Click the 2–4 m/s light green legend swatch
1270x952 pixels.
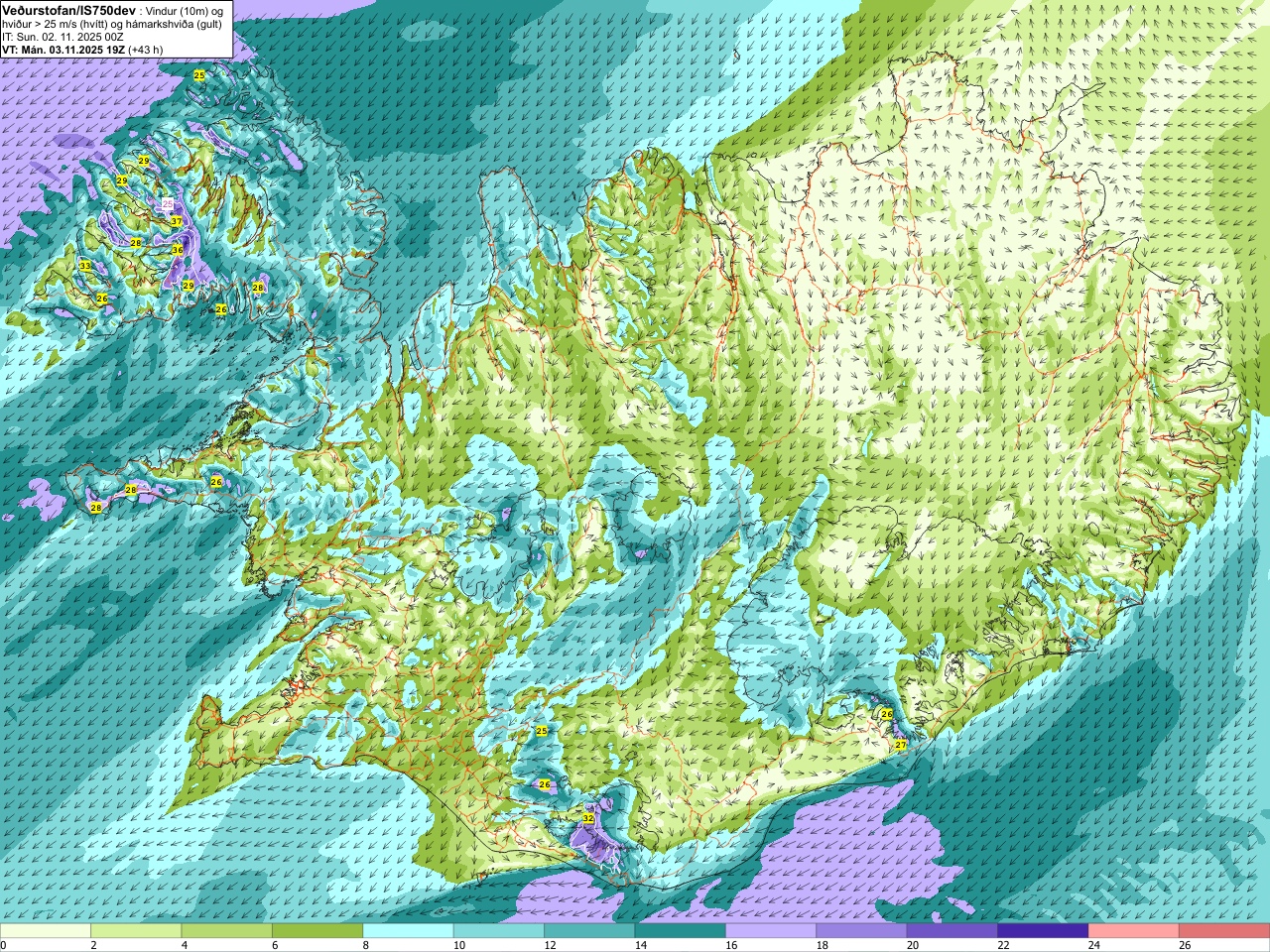pyautogui.click(x=136, y=931)
